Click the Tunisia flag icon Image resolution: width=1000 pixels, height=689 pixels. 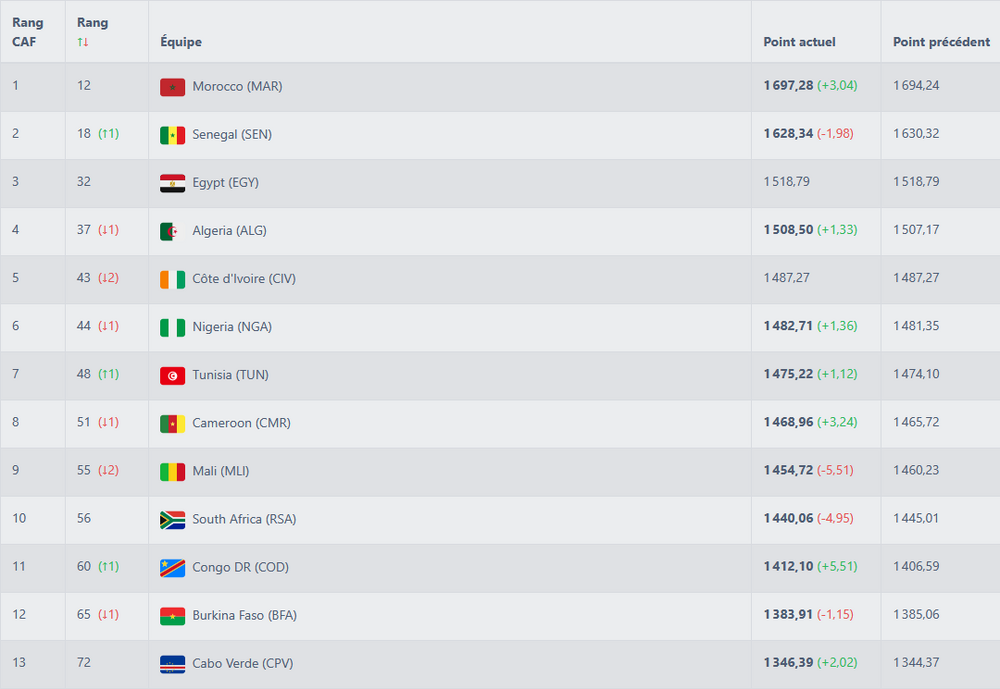tap(172, 375)
